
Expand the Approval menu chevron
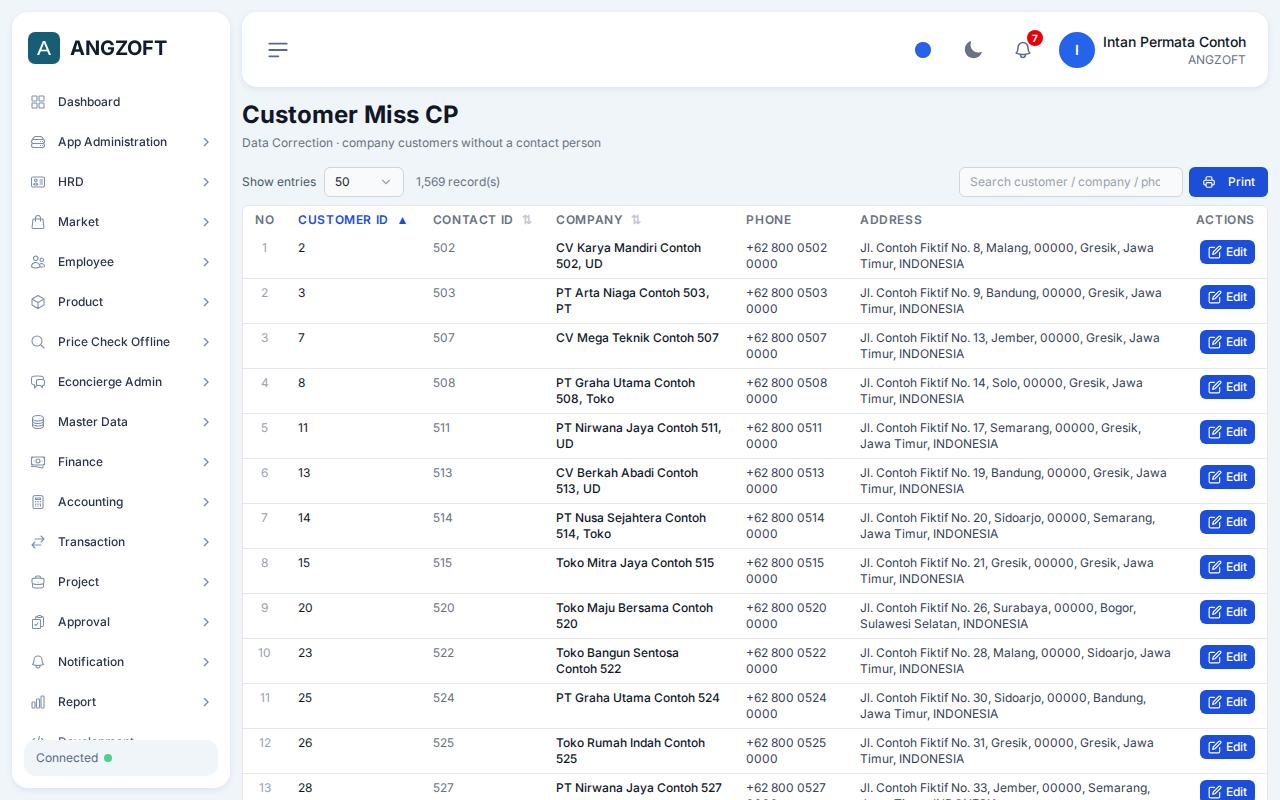[206, 622]
